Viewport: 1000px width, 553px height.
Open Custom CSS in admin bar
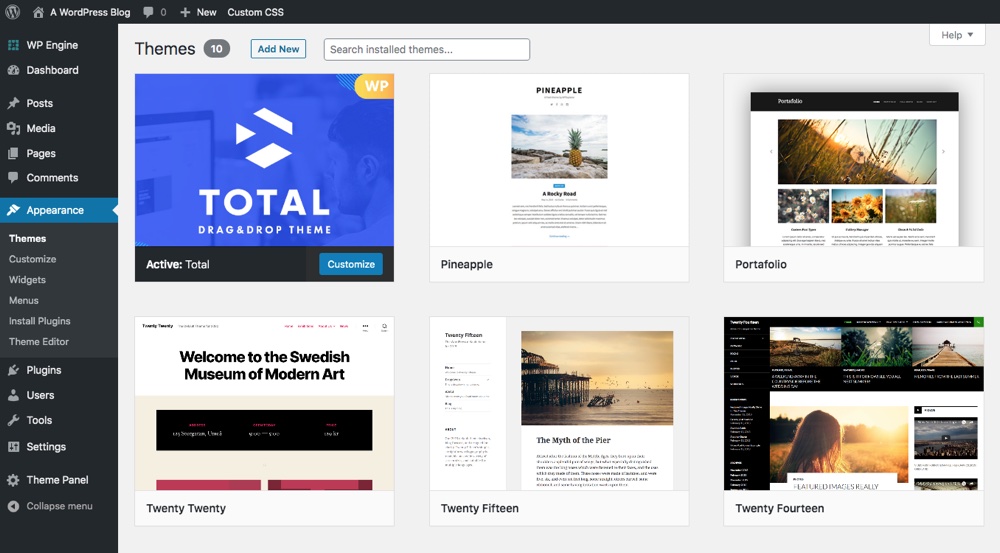click(x=256, y=12)
